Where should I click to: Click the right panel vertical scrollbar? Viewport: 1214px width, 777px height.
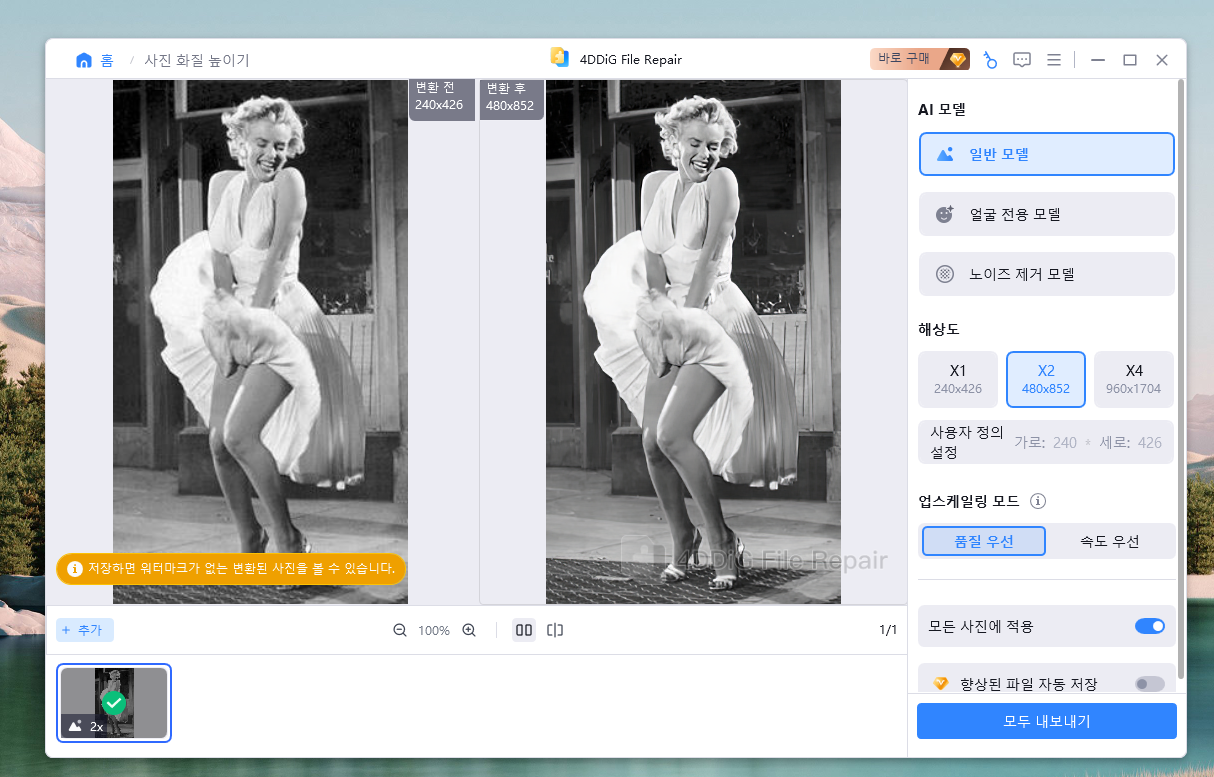(1181, 380)
